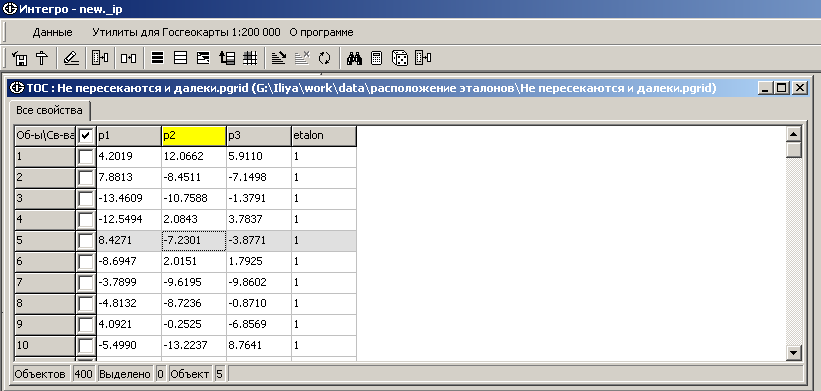
Task: Click the p1 column header
Action: pos(129,136)
